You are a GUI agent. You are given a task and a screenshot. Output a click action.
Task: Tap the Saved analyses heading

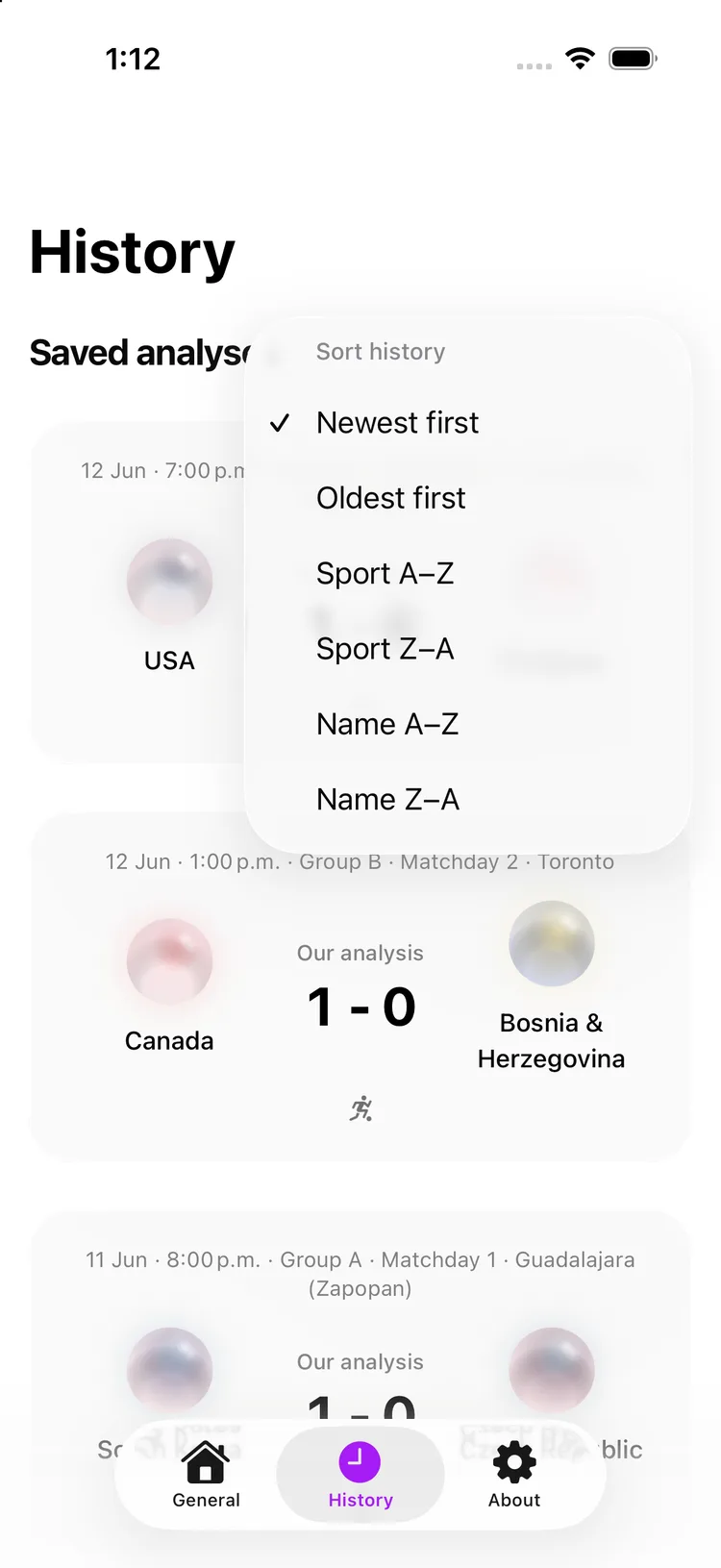click(x=140, y=353)
